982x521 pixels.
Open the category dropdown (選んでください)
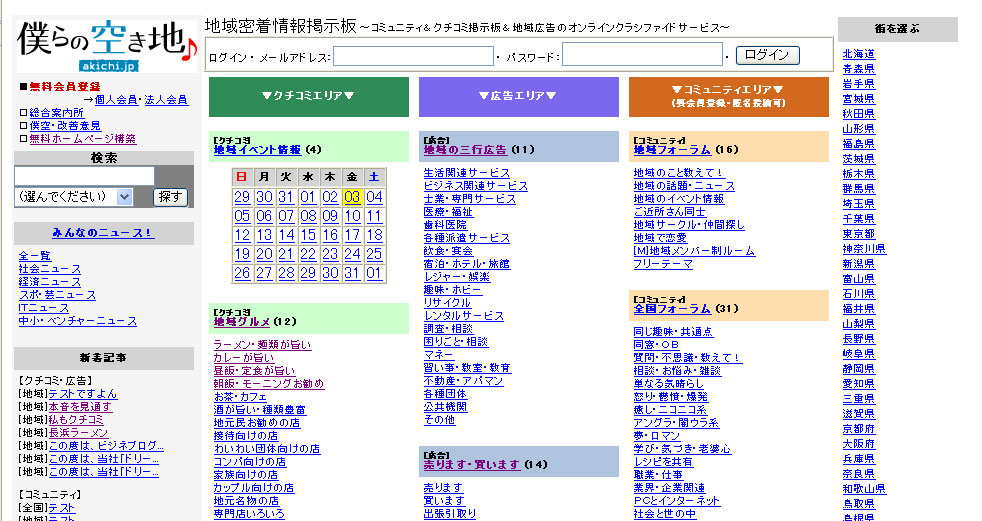73,197
